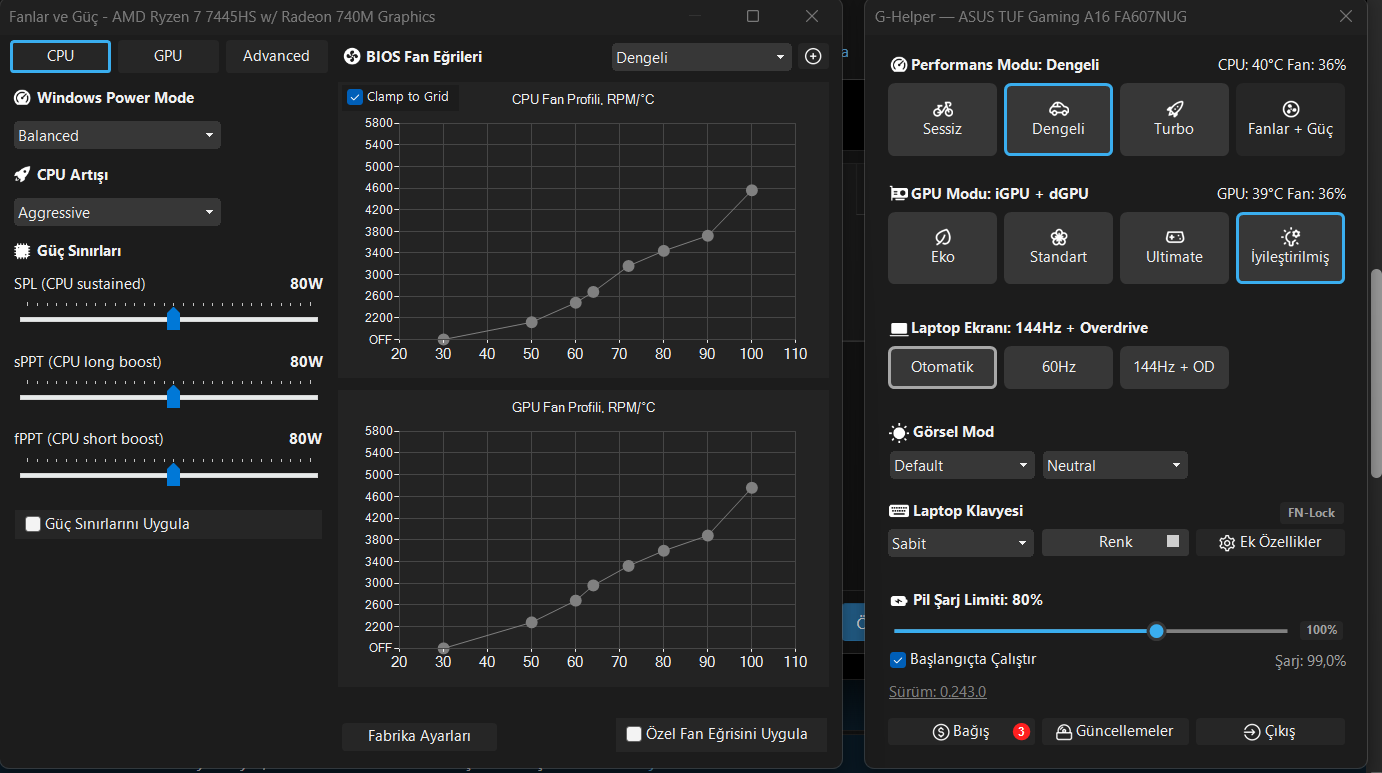Open Fanlar + Güç settings

(x=1290, y=119)
